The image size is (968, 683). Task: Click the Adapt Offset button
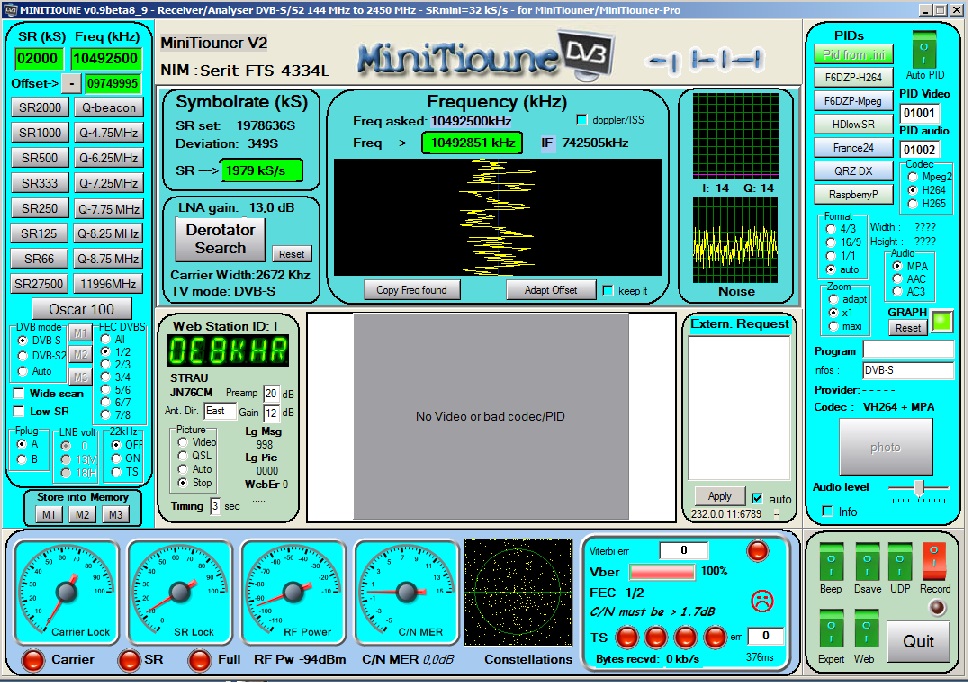click(551, 290)
